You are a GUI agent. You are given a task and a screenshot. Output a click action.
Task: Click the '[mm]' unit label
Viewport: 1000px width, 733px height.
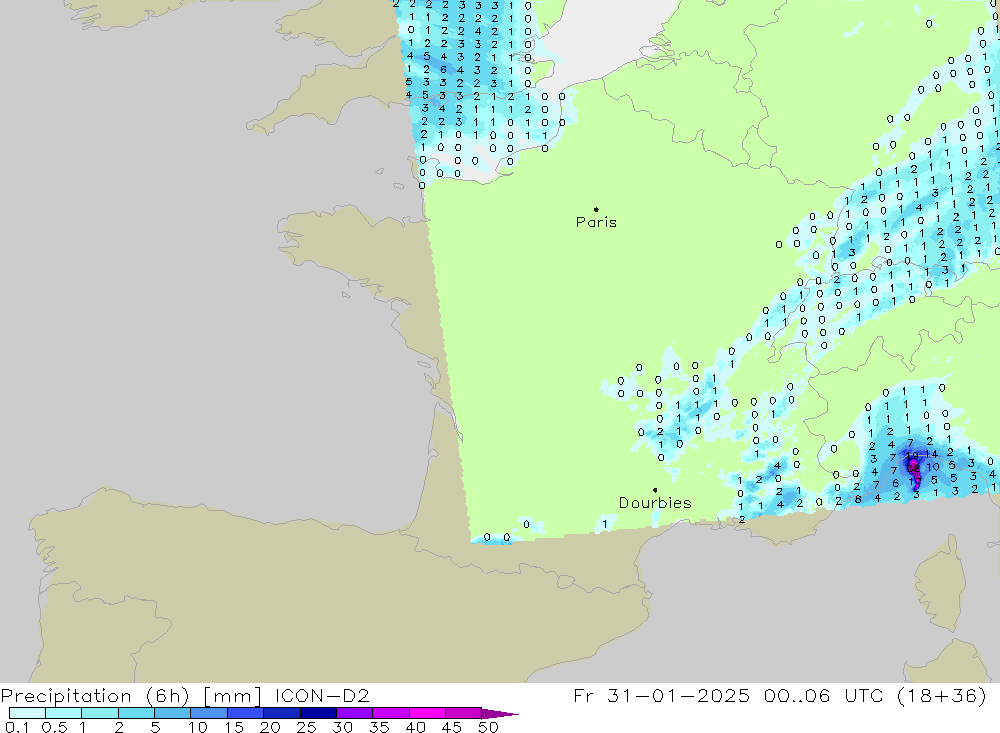pos(232,695)
